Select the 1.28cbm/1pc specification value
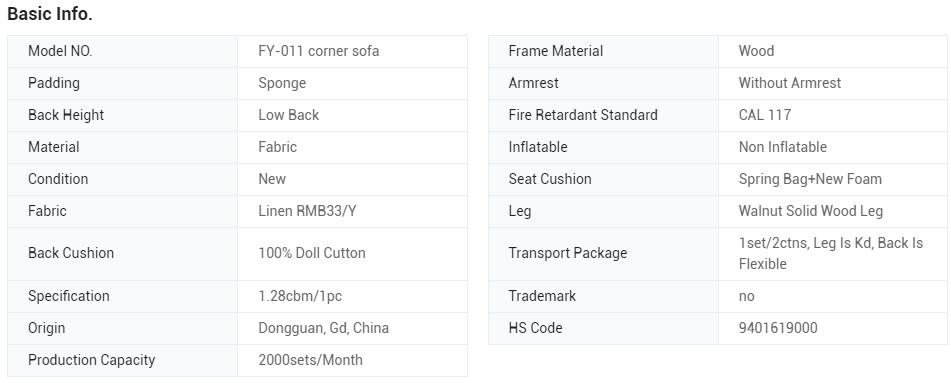Viewport: 951px width, 383px height. tap(300, 296)
